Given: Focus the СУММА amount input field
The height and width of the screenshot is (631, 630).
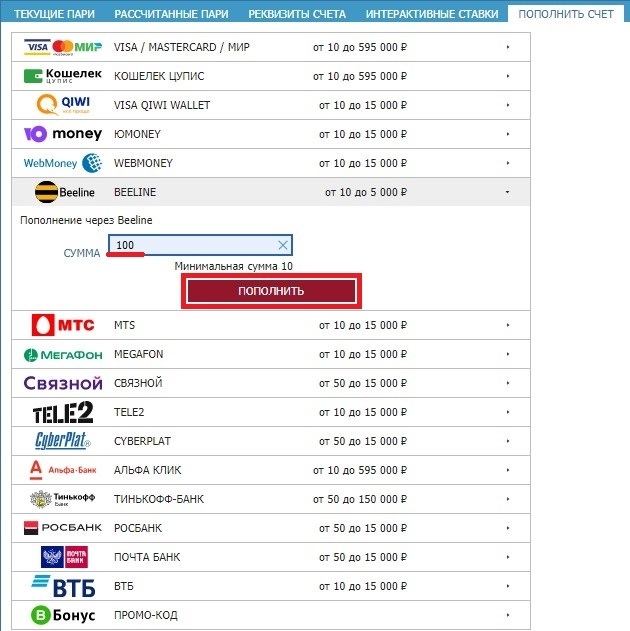Looking at the screenshot, I should (x=200, y=245).
